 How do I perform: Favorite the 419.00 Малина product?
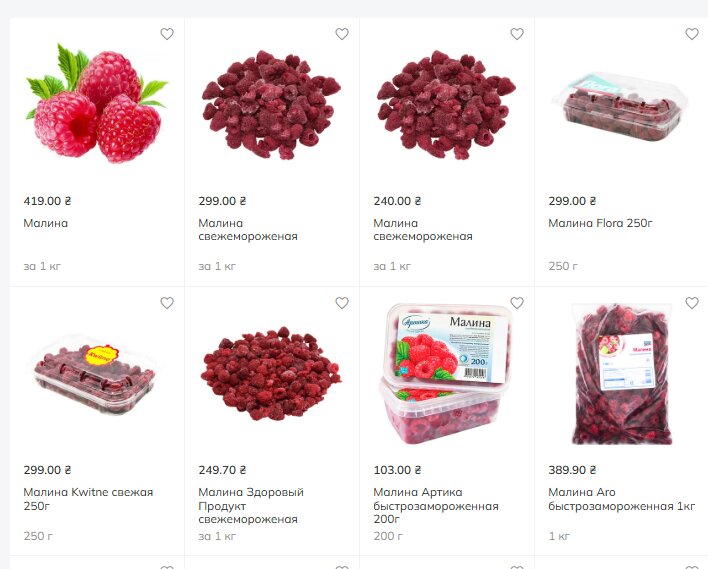coord(167,34)
